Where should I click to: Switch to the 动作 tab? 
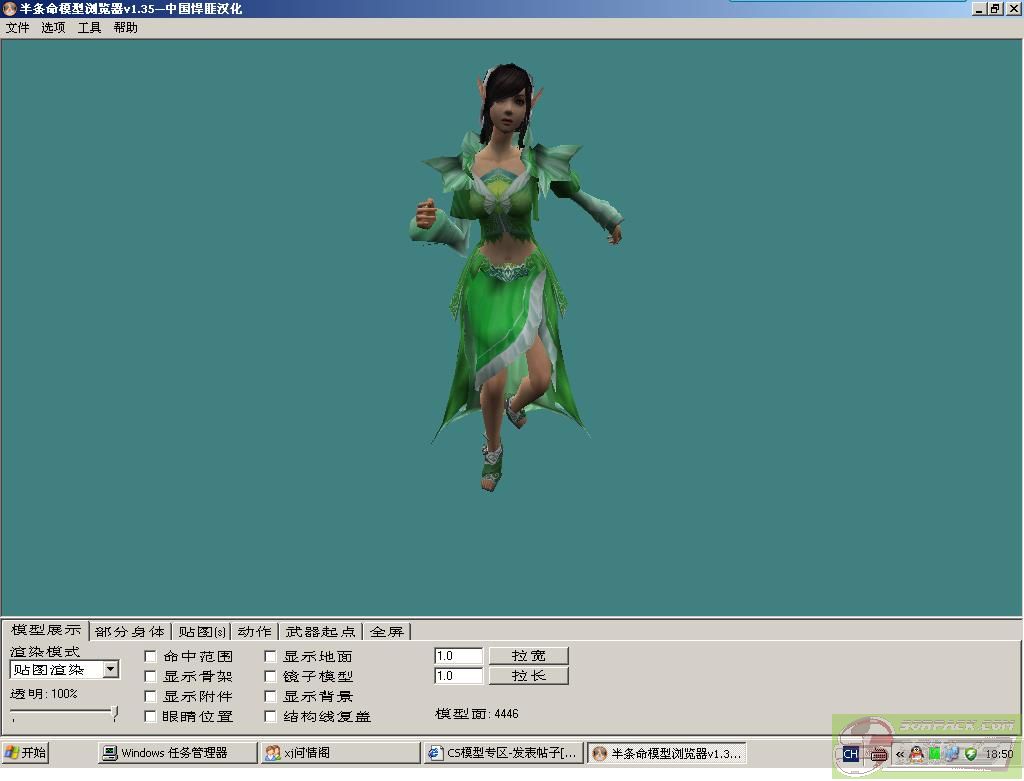[254, 632]
